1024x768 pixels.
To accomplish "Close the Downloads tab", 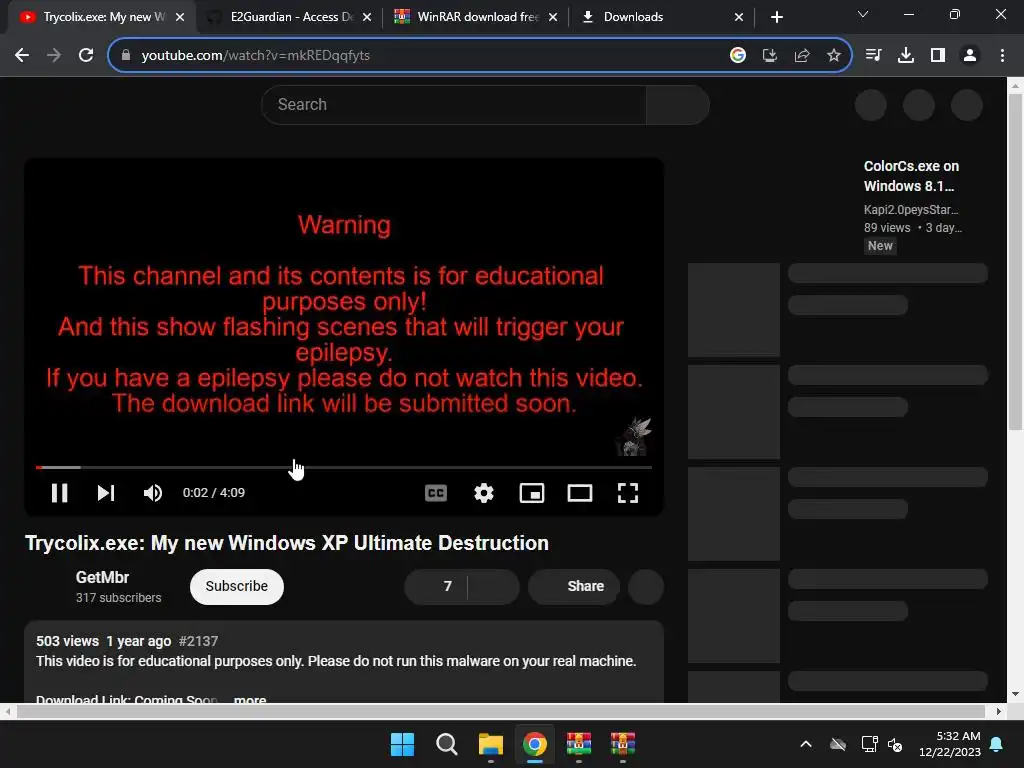I will pyautogui.click(x=739, y=17).
